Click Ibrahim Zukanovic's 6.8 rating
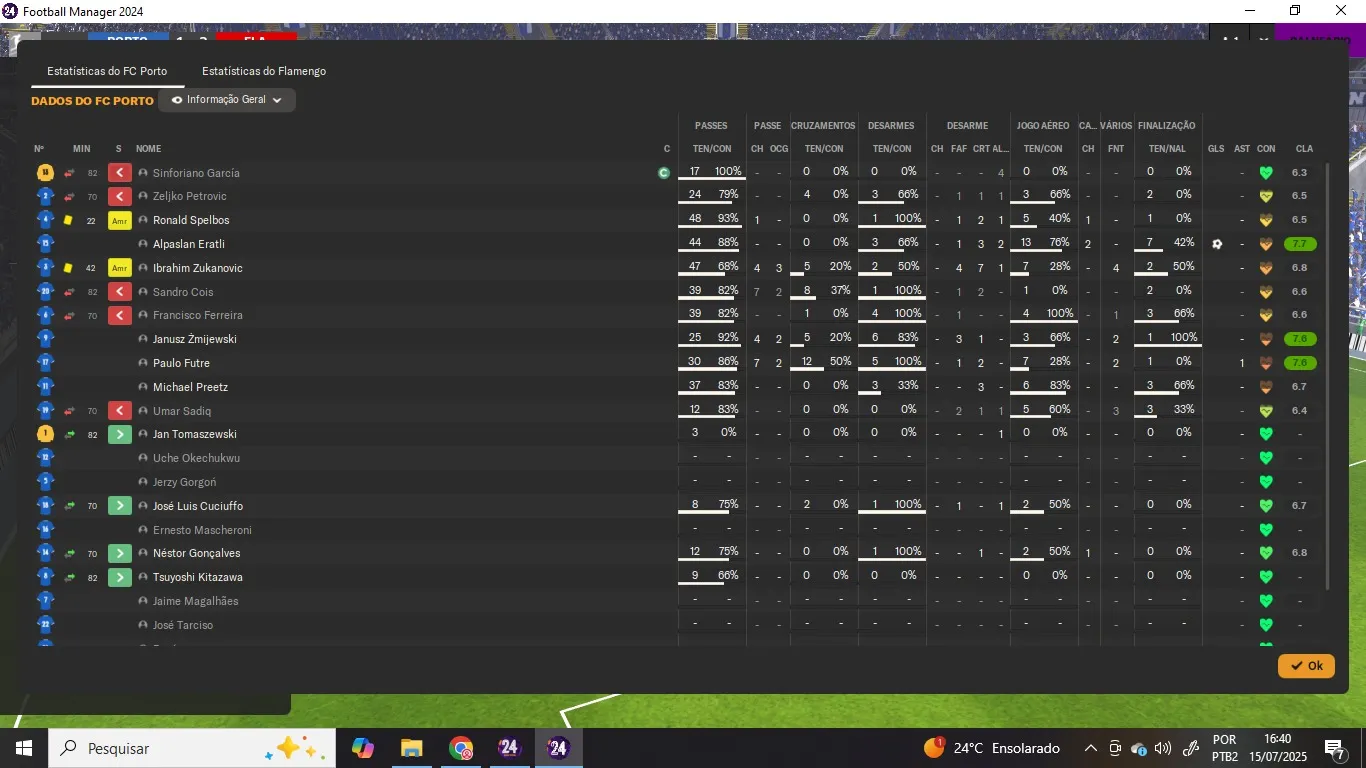 point(1299,268)
